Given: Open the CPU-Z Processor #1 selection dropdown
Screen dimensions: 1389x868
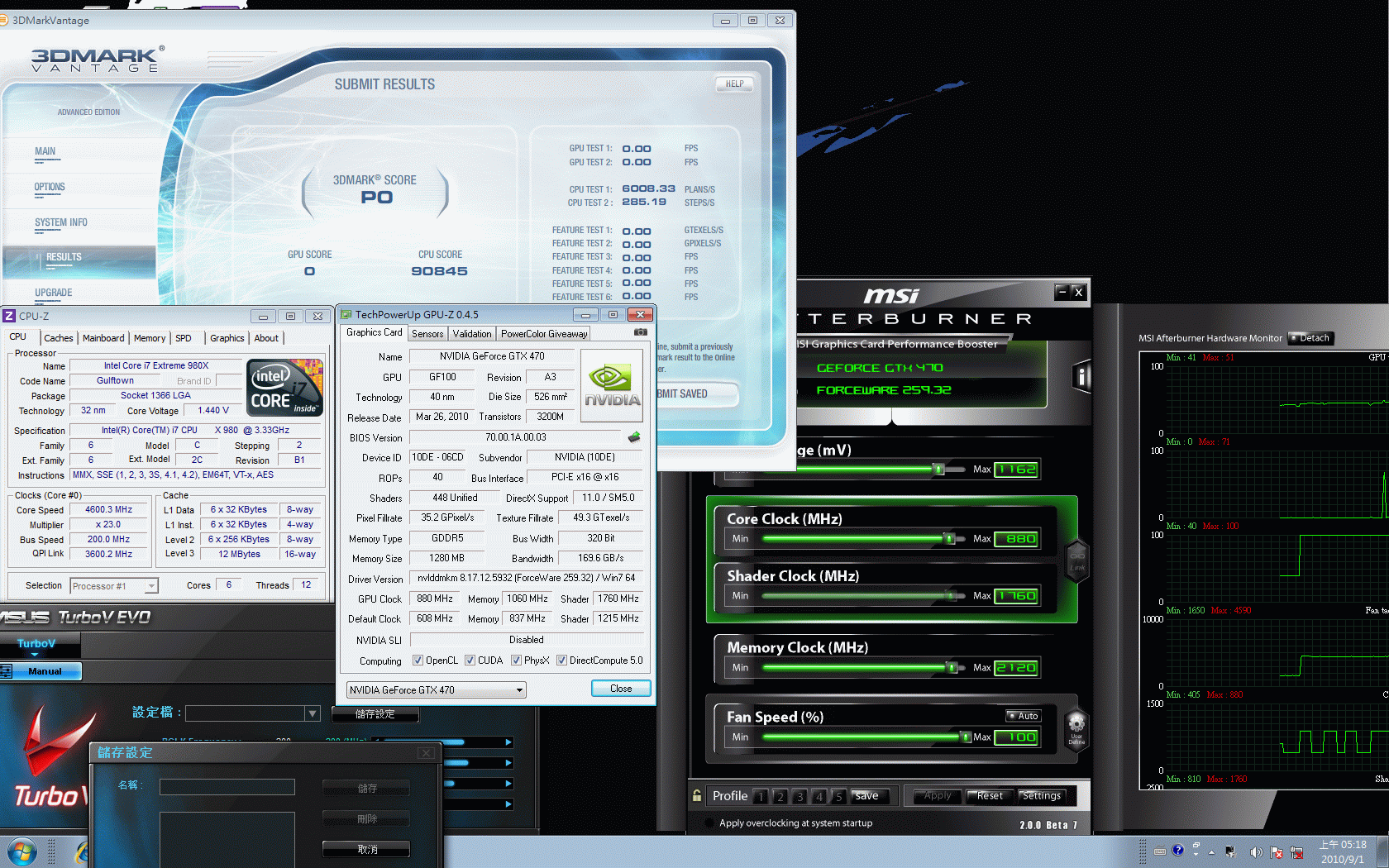Looking at the screenshot, I should (x=151, y=586).
